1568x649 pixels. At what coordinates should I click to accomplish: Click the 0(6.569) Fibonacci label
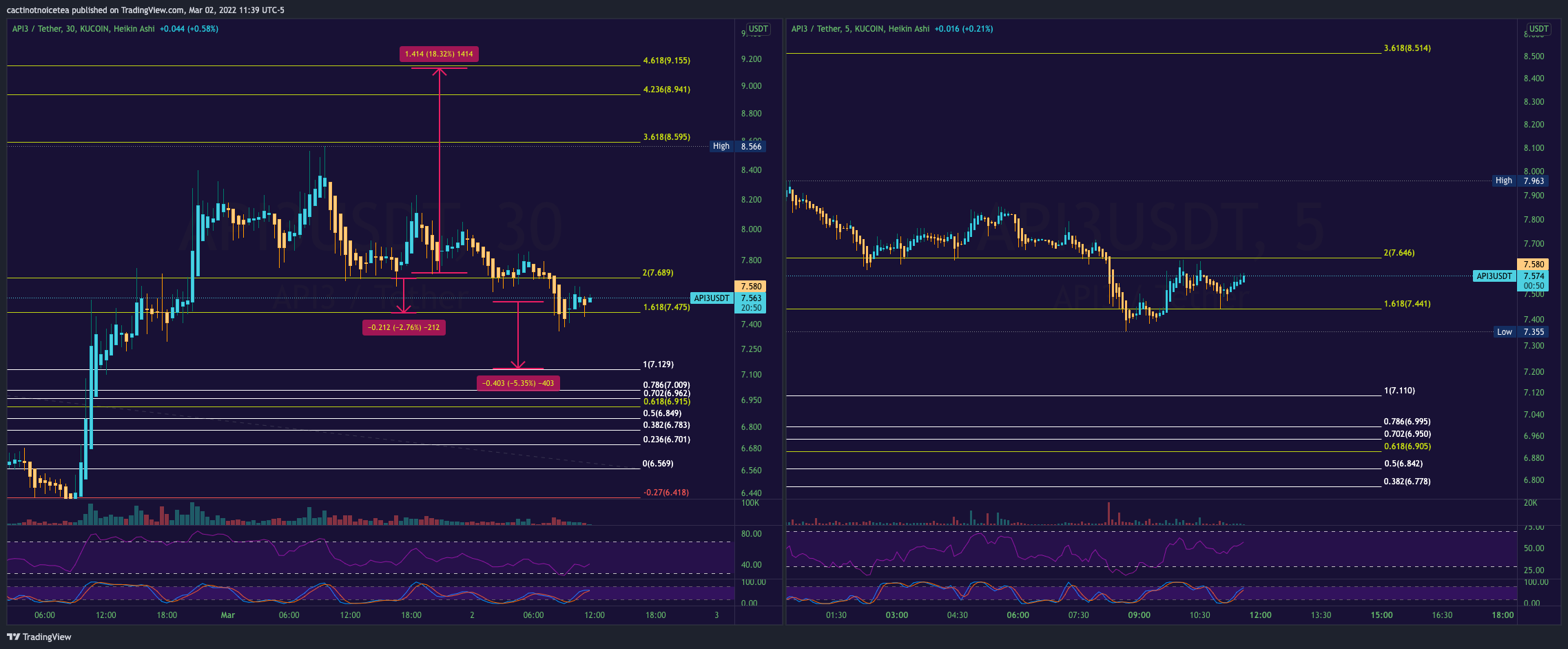[x=658, y=464]
